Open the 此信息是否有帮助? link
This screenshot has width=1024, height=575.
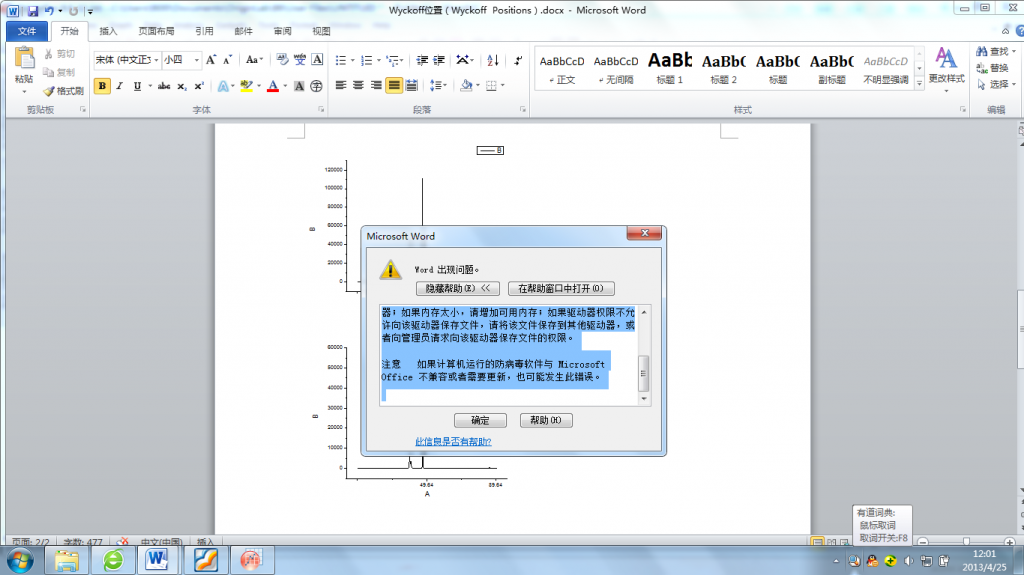(453, 442)
